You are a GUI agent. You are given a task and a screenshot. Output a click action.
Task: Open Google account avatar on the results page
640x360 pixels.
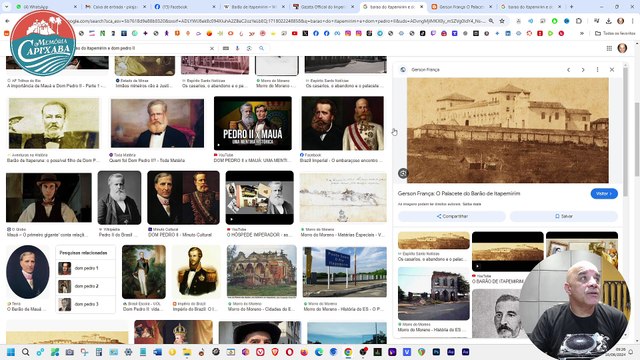[x=622, y=48]
